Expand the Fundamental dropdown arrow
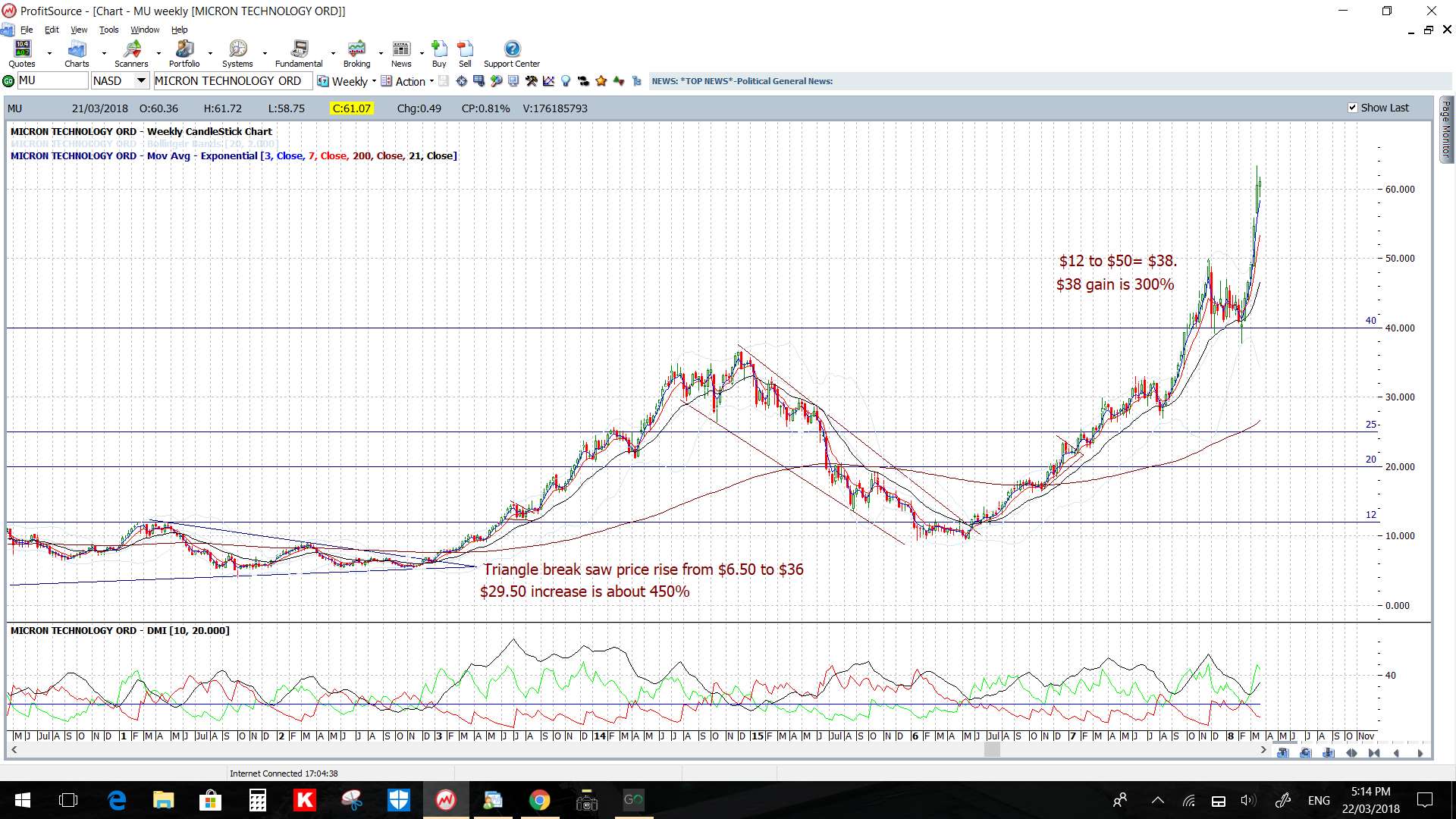This screenshot has width=1456, height=819. pos(333,54)
